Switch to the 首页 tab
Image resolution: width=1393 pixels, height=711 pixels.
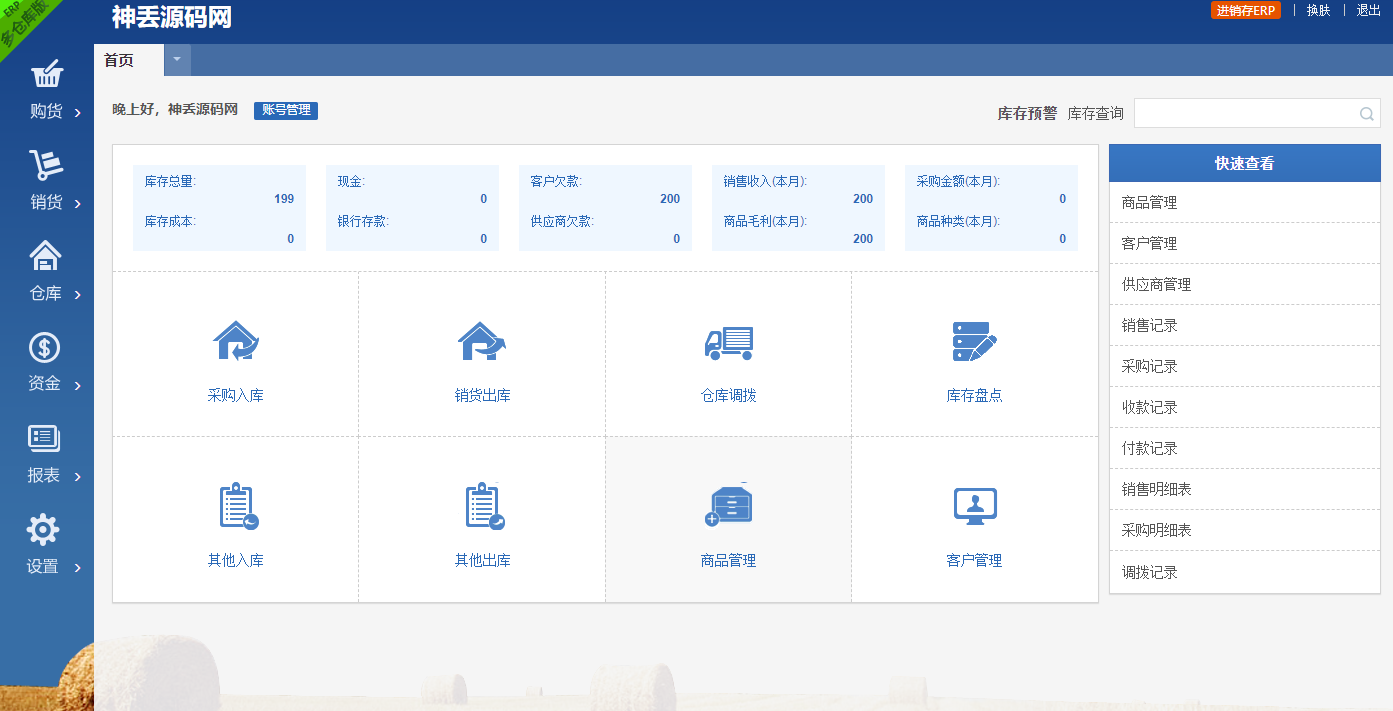119,60
